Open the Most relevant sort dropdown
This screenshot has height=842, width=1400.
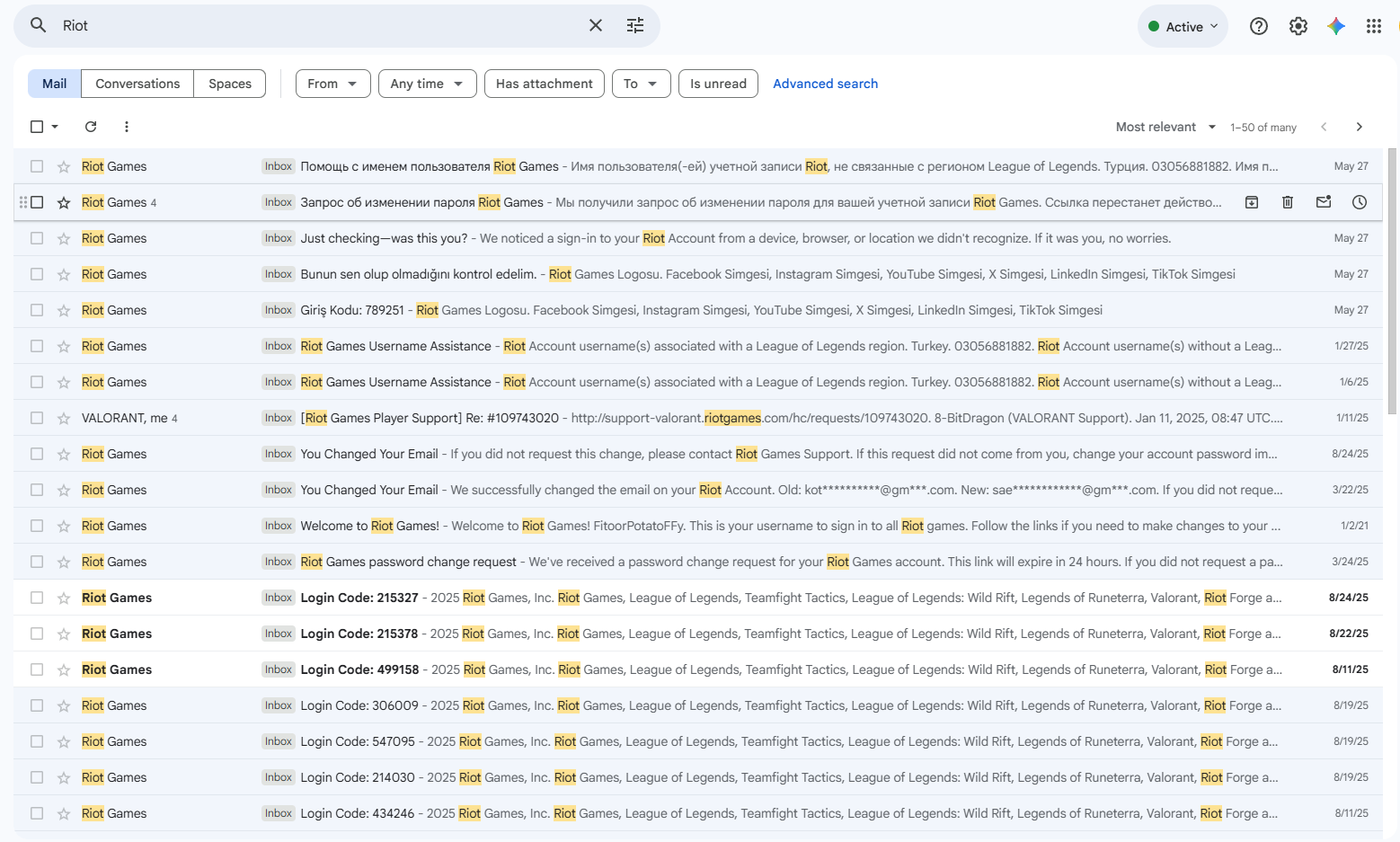pyautogui.click(x=1165, y=127)
